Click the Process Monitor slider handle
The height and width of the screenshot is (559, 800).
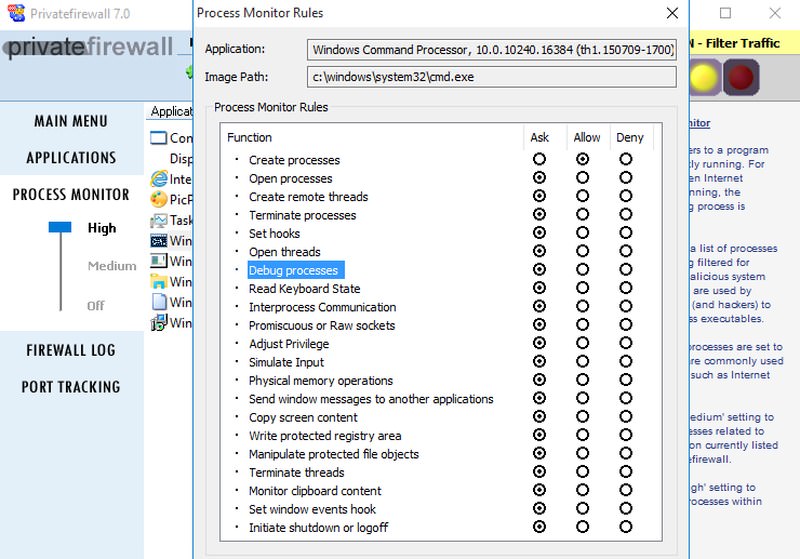tap(60, 227)
